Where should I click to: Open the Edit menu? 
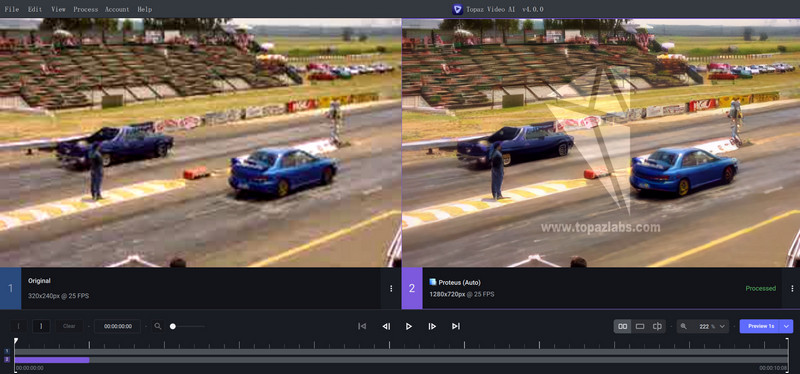pos(35,9)
